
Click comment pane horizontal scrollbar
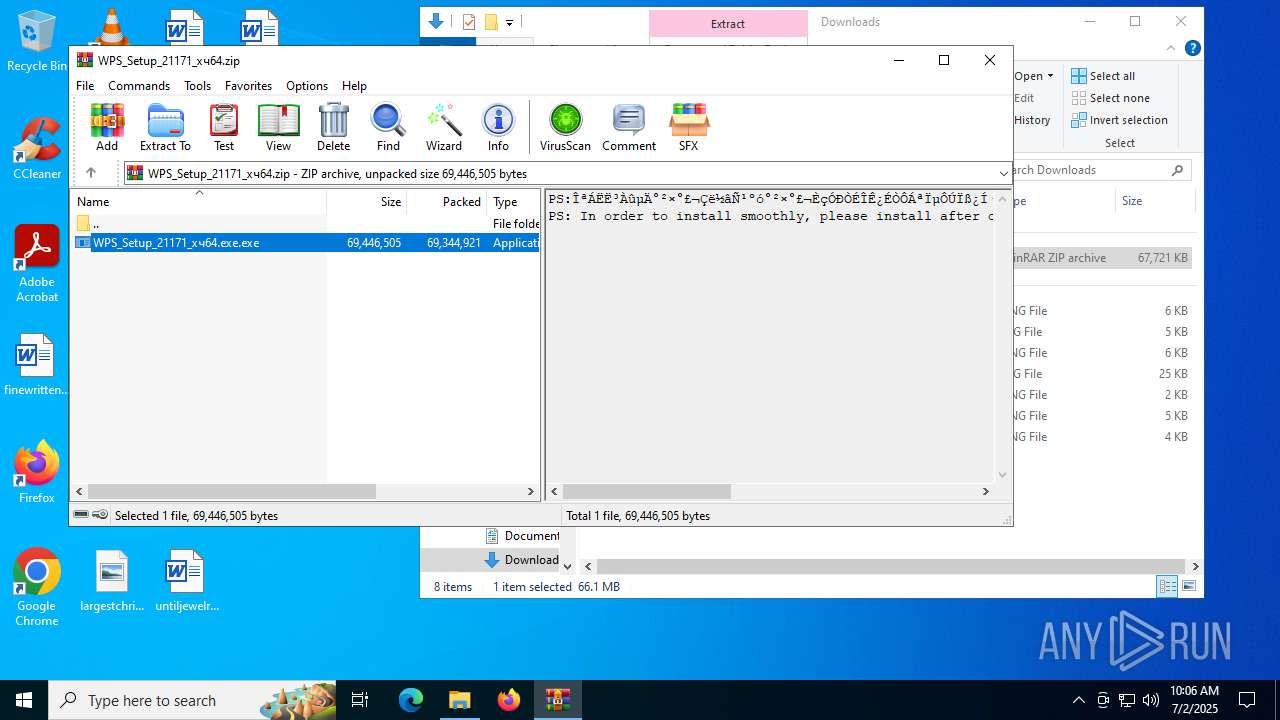(646, 491)
